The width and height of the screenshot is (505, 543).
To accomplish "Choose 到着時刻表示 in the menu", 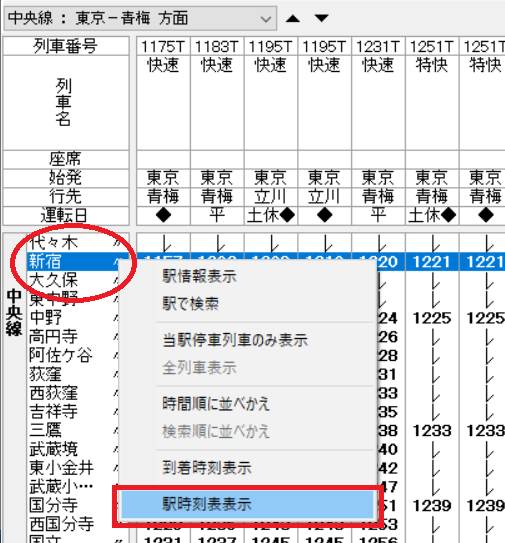I will pos(207,468).
